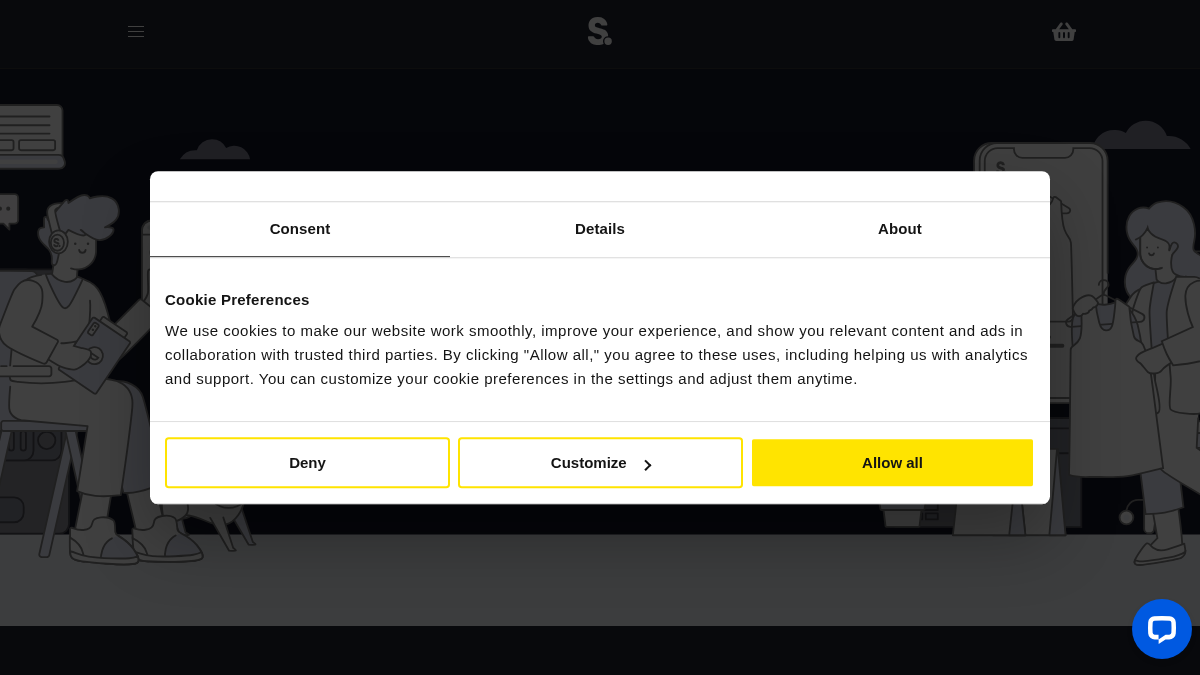Click the yellow Allow all button
The image size is (1200, 675).
click(x=892, y=463)
